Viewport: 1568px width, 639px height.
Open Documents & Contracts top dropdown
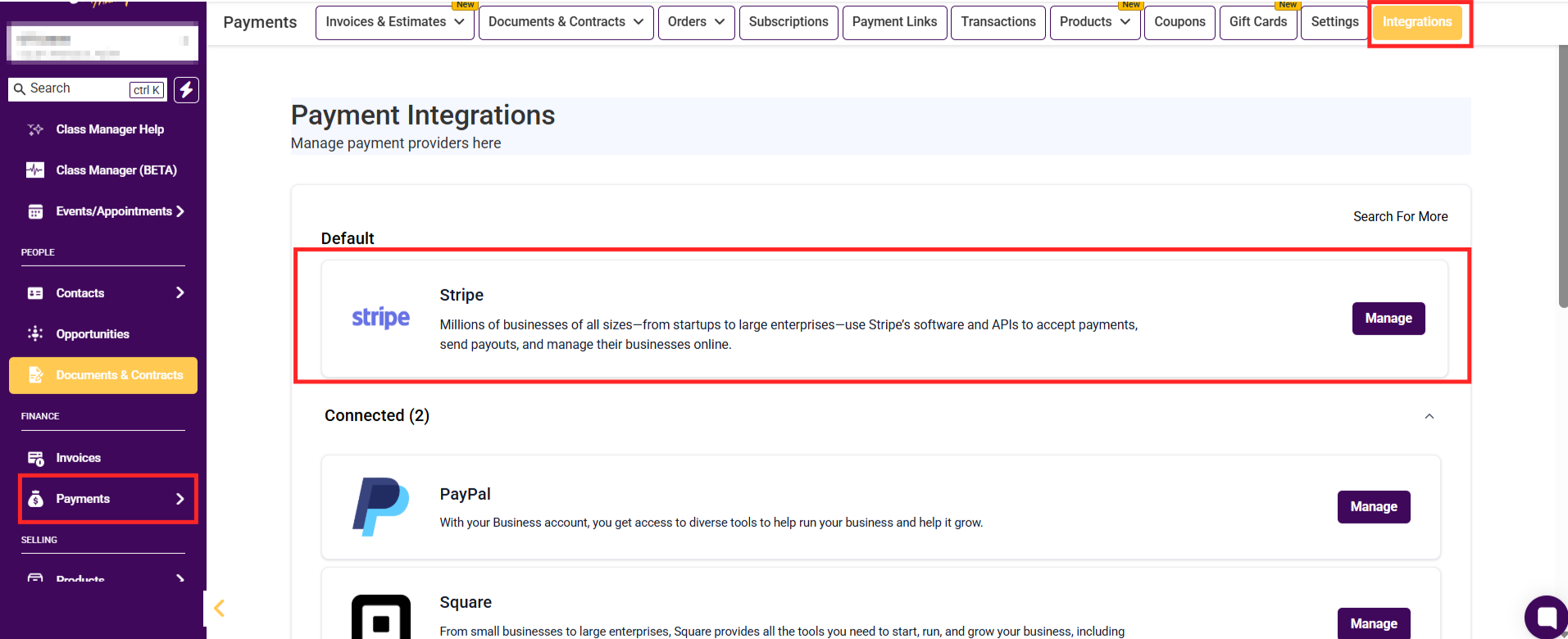click(x=566, y=22)
